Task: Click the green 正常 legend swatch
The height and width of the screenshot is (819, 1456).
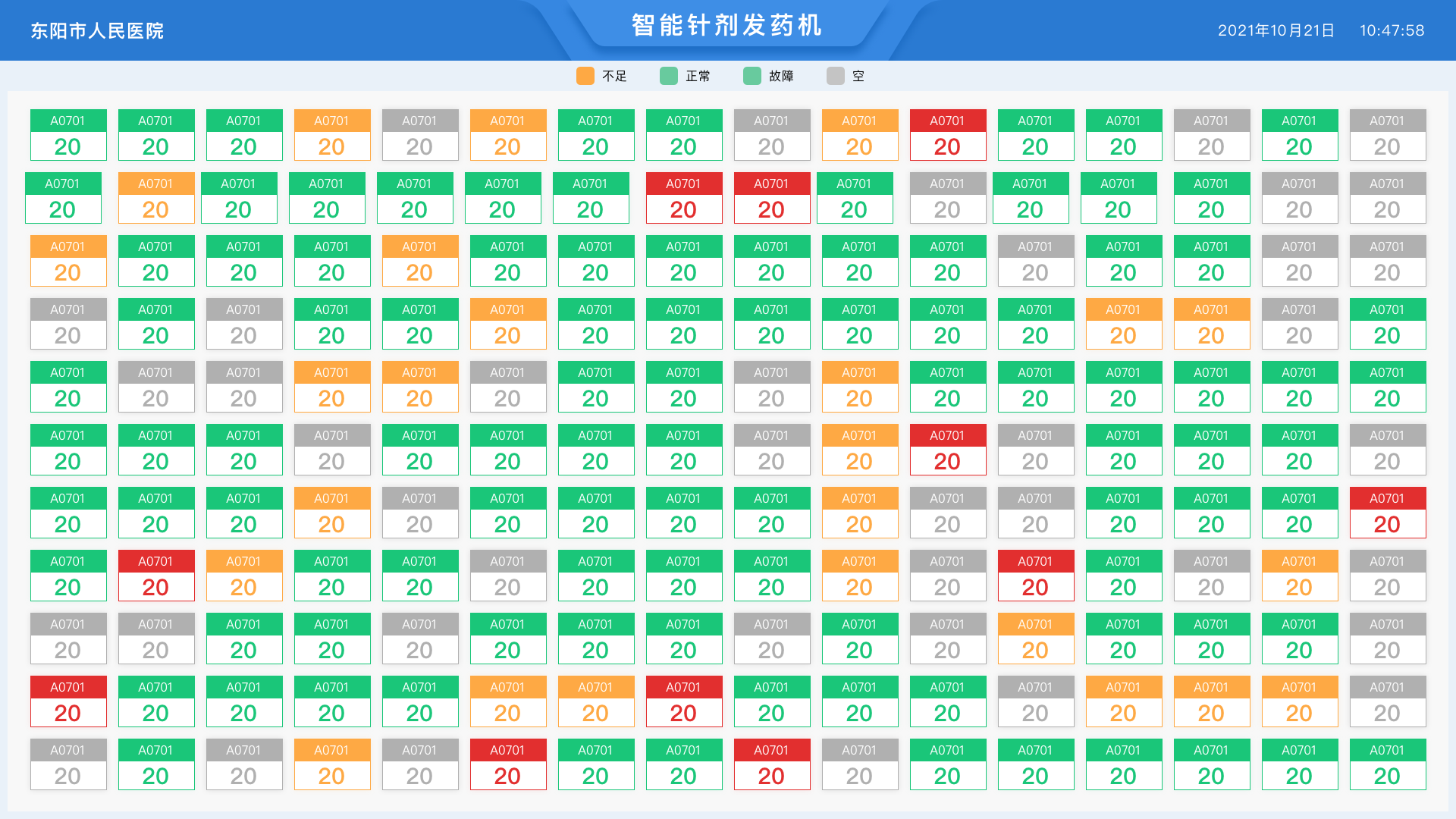Action: (668, 76)
